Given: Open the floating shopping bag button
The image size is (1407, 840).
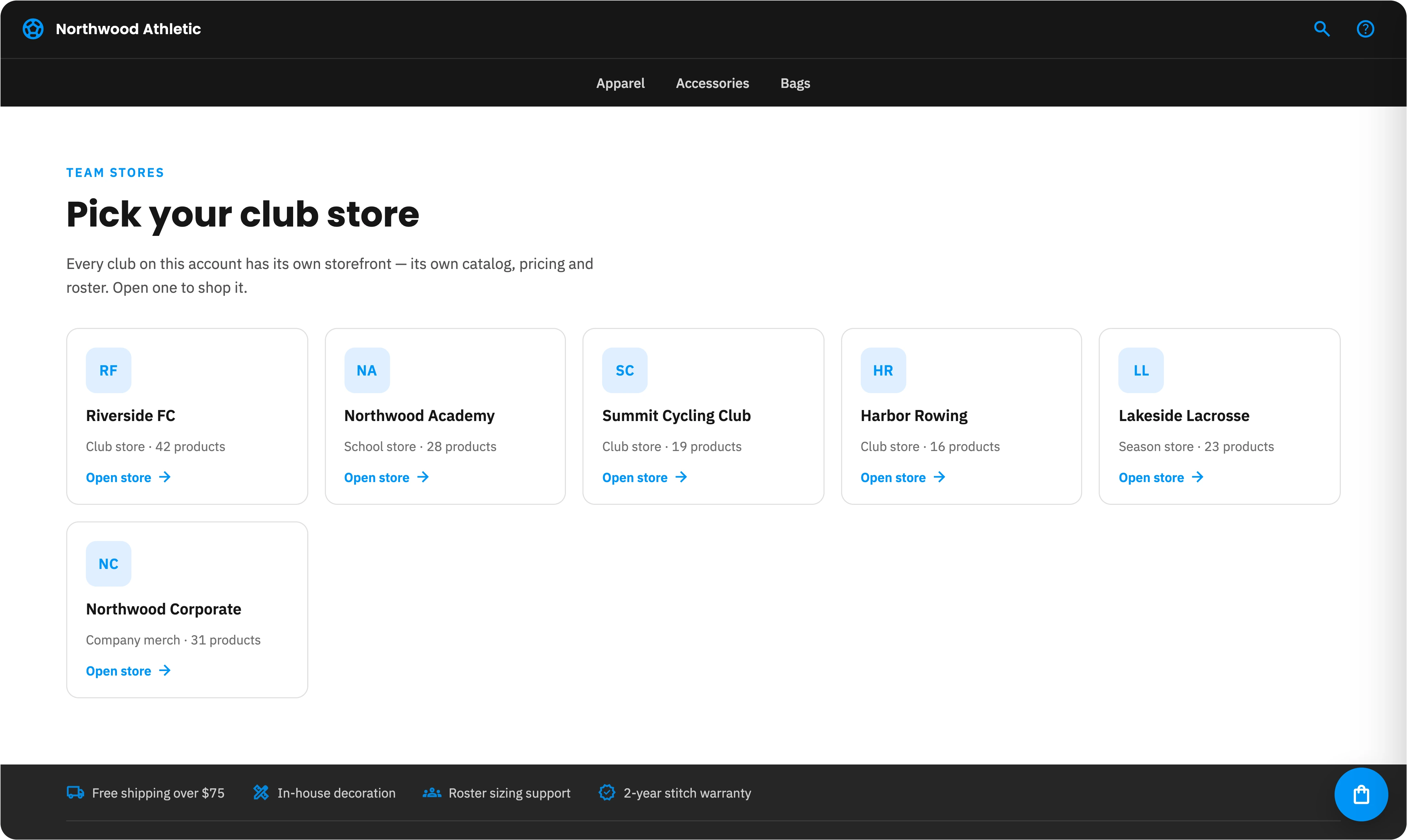Looking at the screenshot, I should click(1361, 794).
